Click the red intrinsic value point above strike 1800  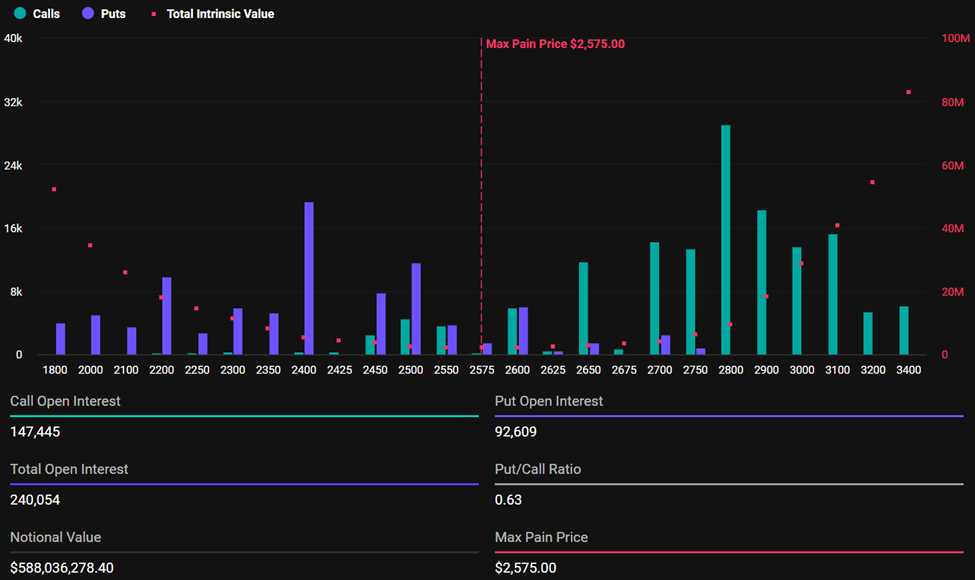coord(53,189)
